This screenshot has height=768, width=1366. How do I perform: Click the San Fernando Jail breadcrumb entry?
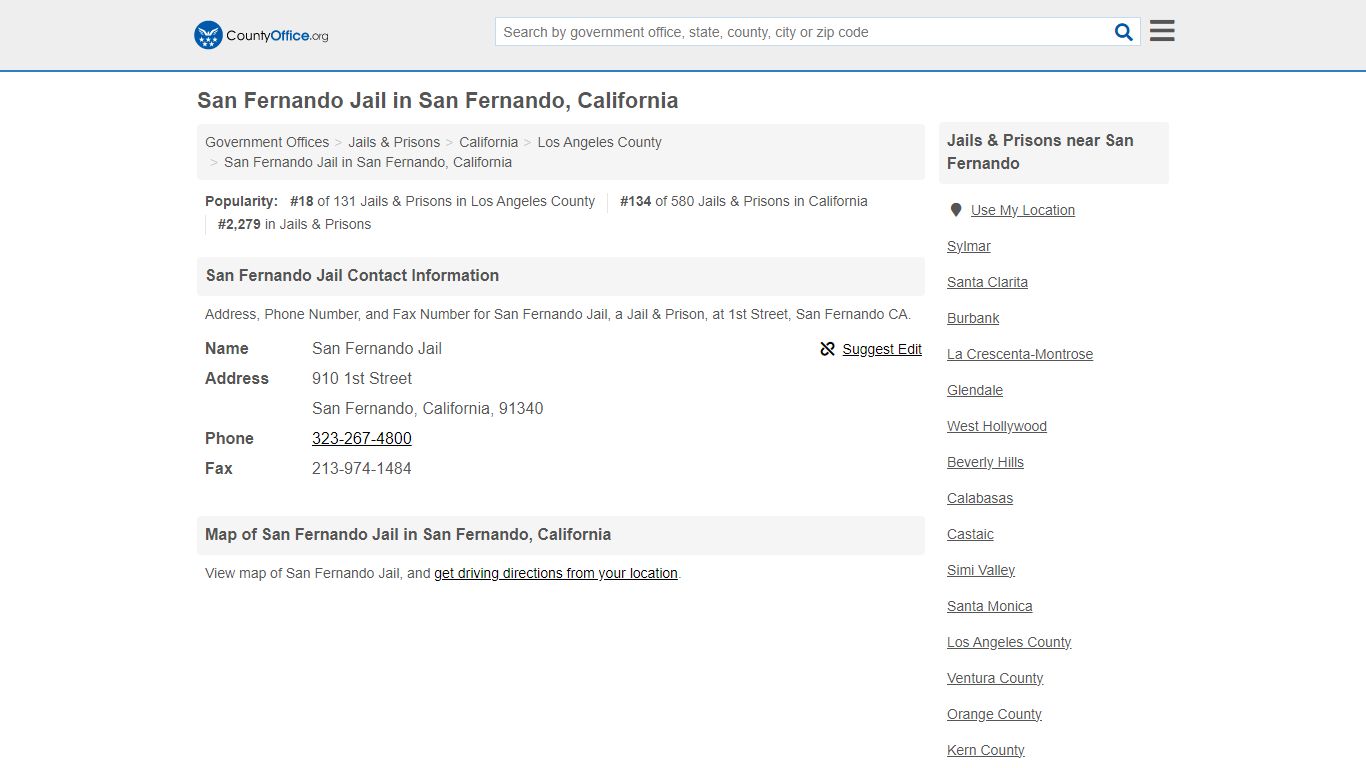[368, 162]
